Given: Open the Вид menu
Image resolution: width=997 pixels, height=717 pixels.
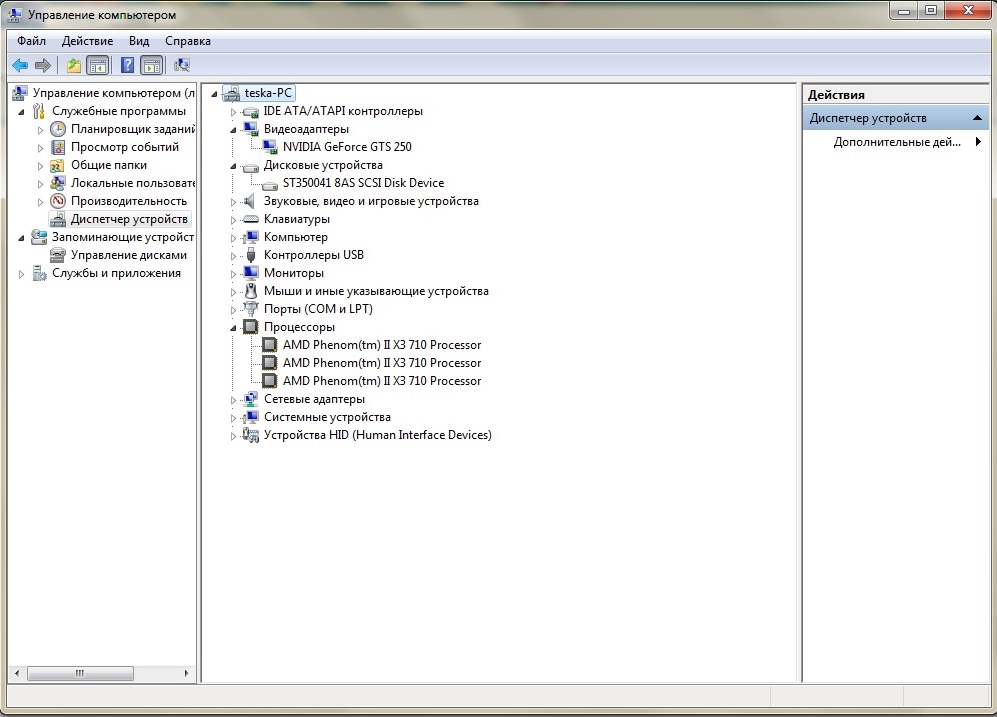Looking at the screenshot, I should pos(139,41).
